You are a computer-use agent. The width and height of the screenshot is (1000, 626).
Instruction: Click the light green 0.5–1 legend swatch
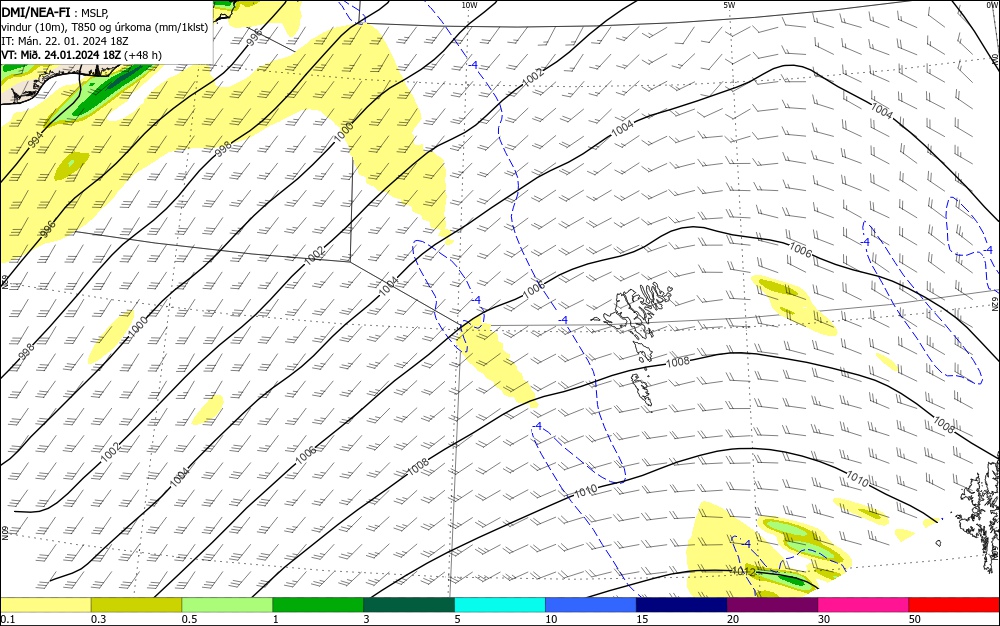tap(227, 605)
